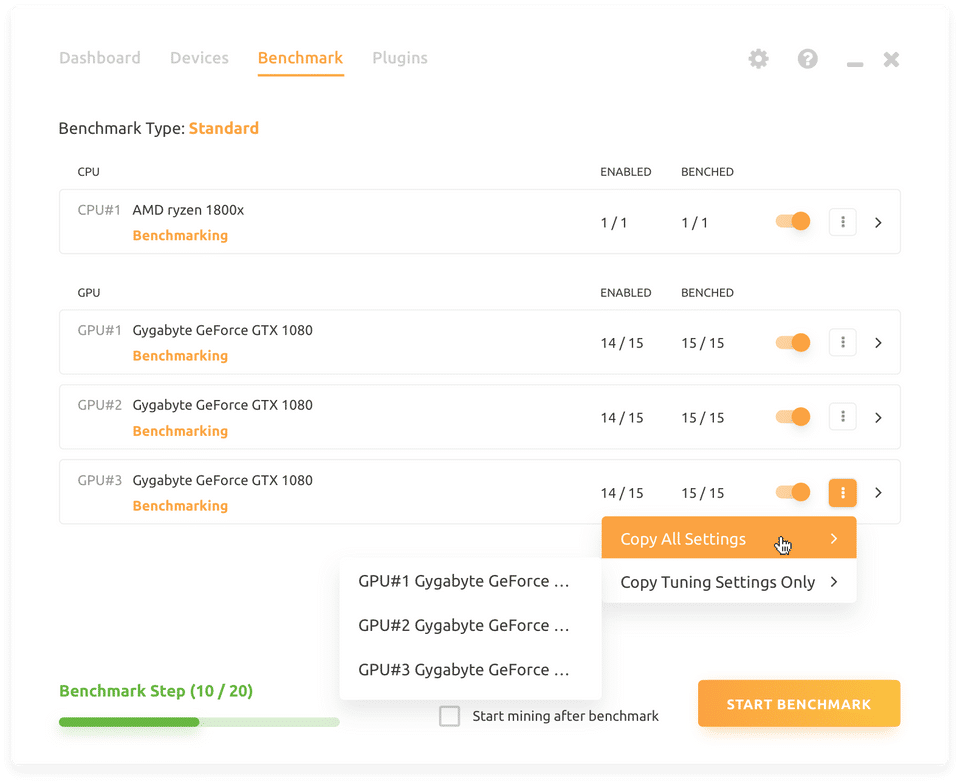The image size is (960, 783).
Task: Click Benchmarking status under GPU#3
Action: tap(180, 506)
